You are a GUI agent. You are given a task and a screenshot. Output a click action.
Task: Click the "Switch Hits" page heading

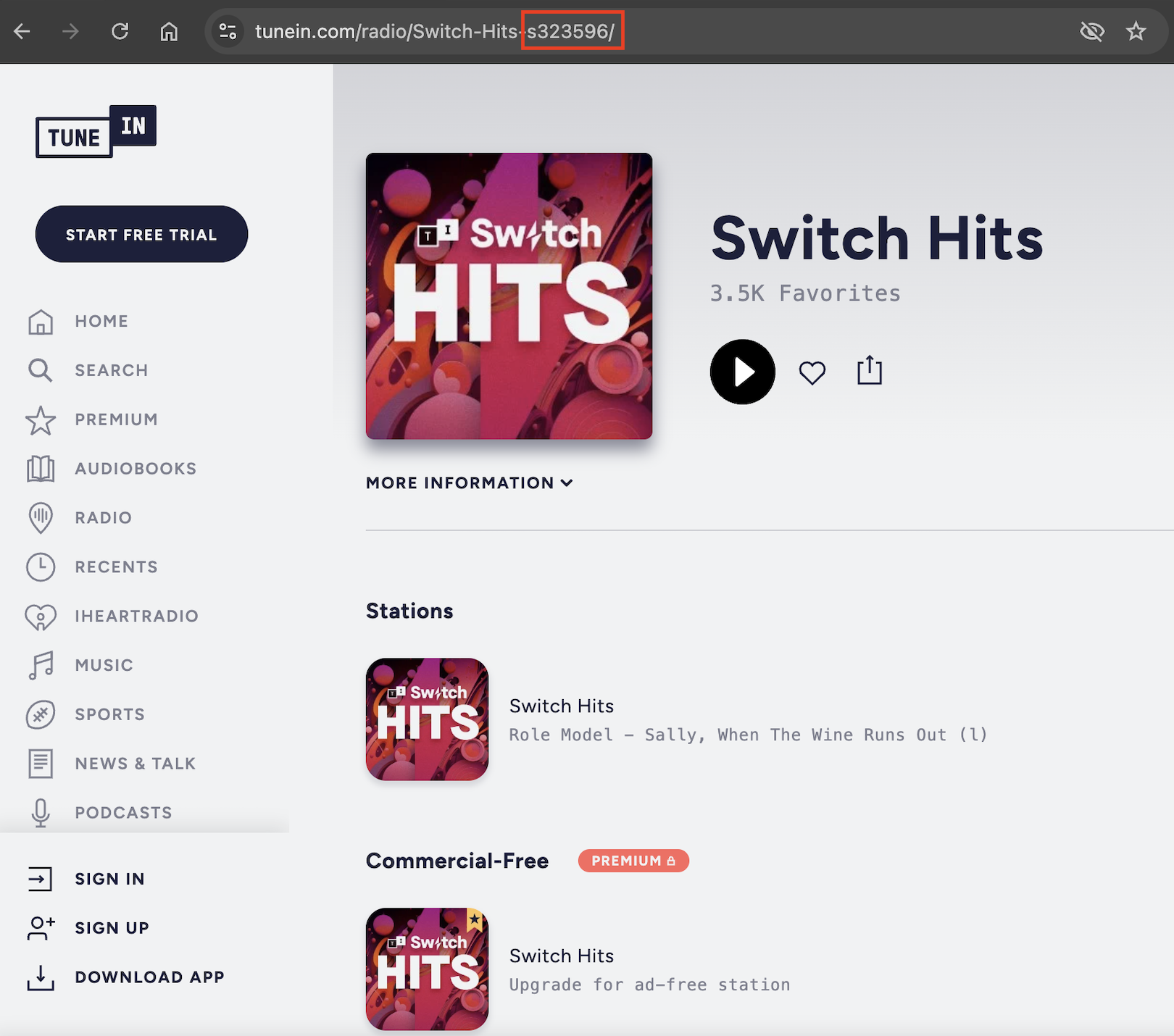coord(877,238)
